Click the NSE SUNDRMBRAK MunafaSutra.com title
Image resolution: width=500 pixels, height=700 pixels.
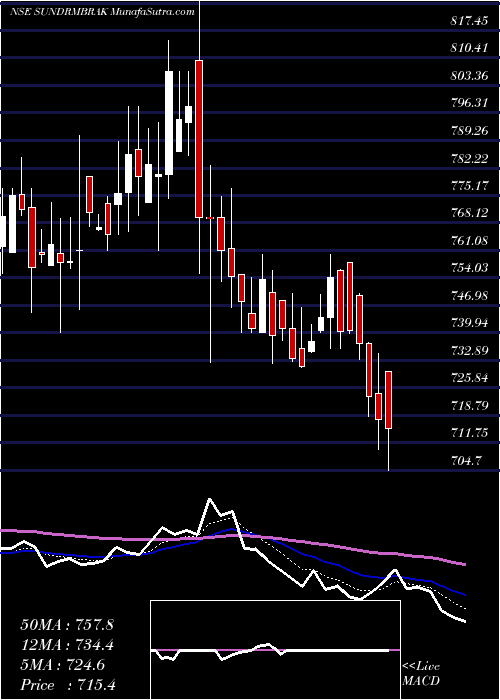click(102, 12)
